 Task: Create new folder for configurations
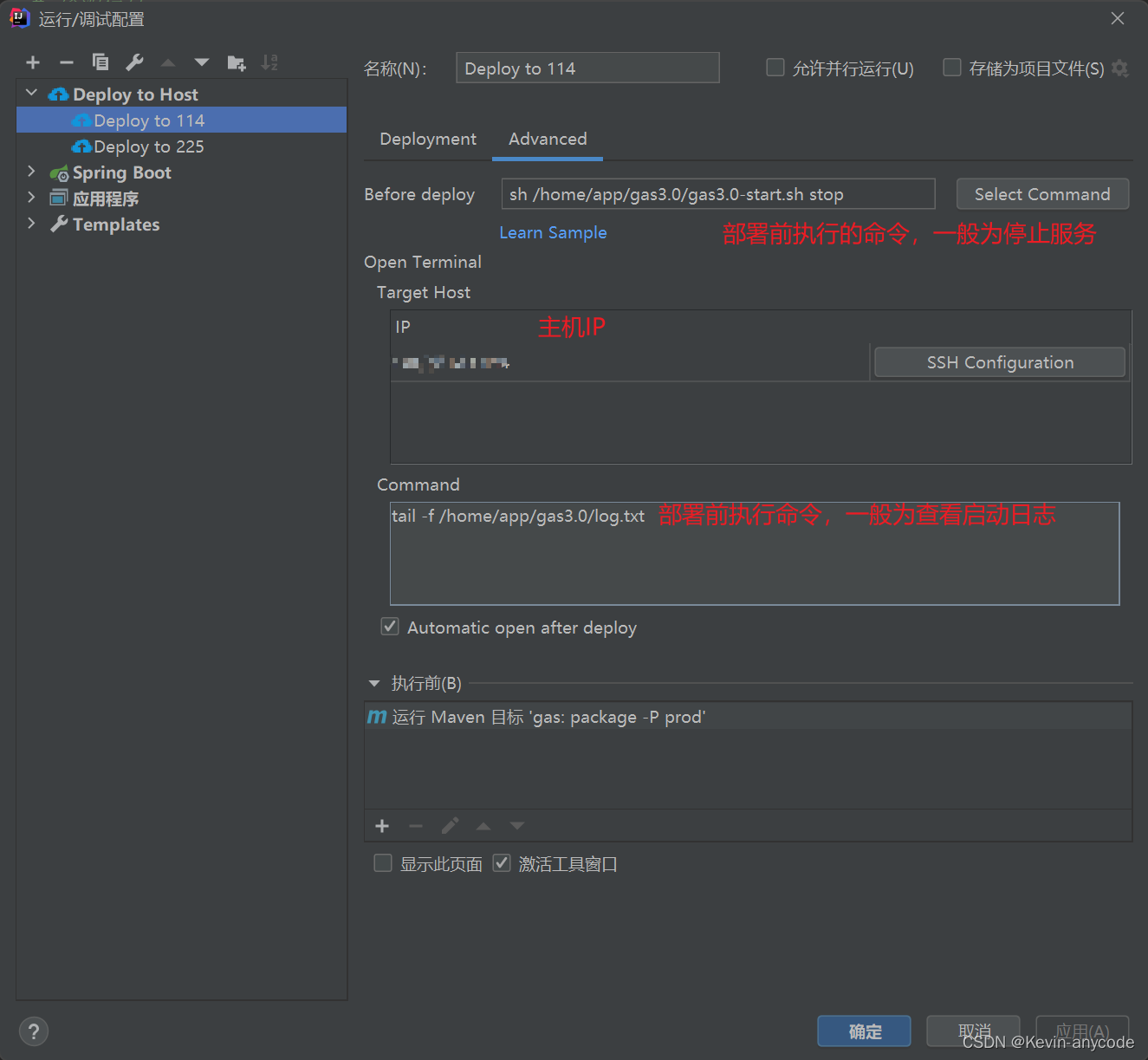[x=236, y=62]
